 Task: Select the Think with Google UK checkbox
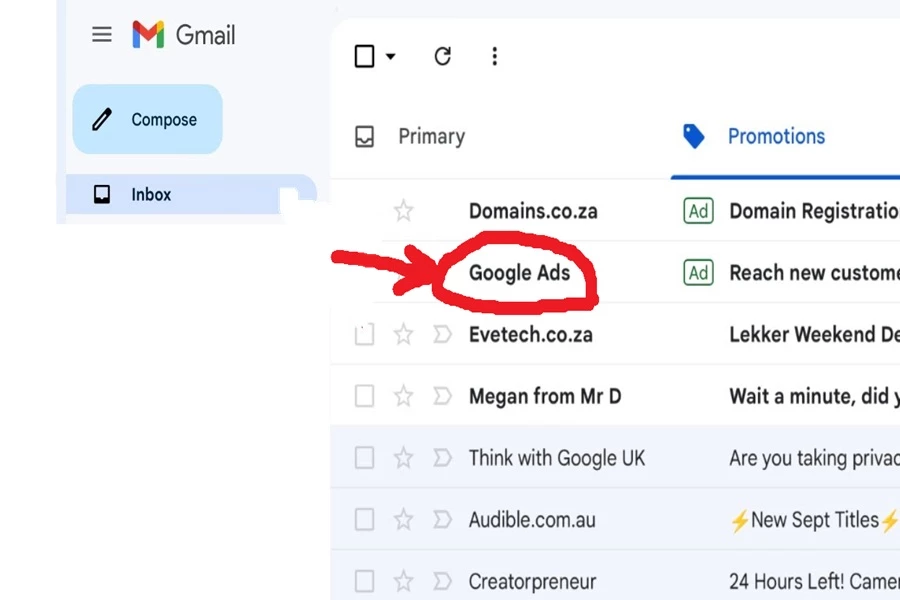pyautogui.click(x=364, y=458)
